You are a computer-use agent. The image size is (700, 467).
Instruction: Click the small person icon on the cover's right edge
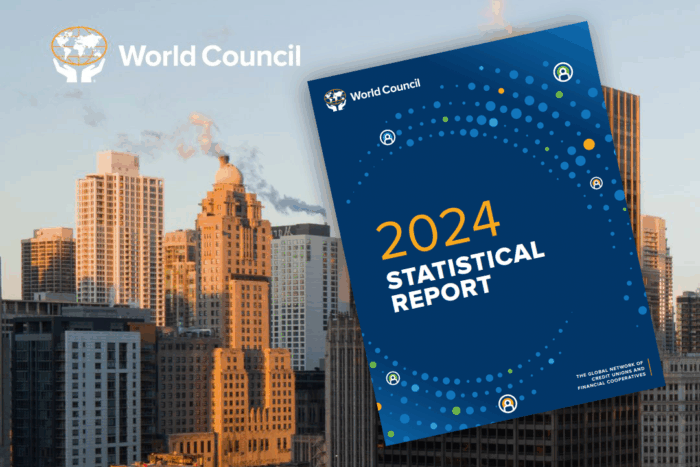pyautogui.click(x=596, y=183)
